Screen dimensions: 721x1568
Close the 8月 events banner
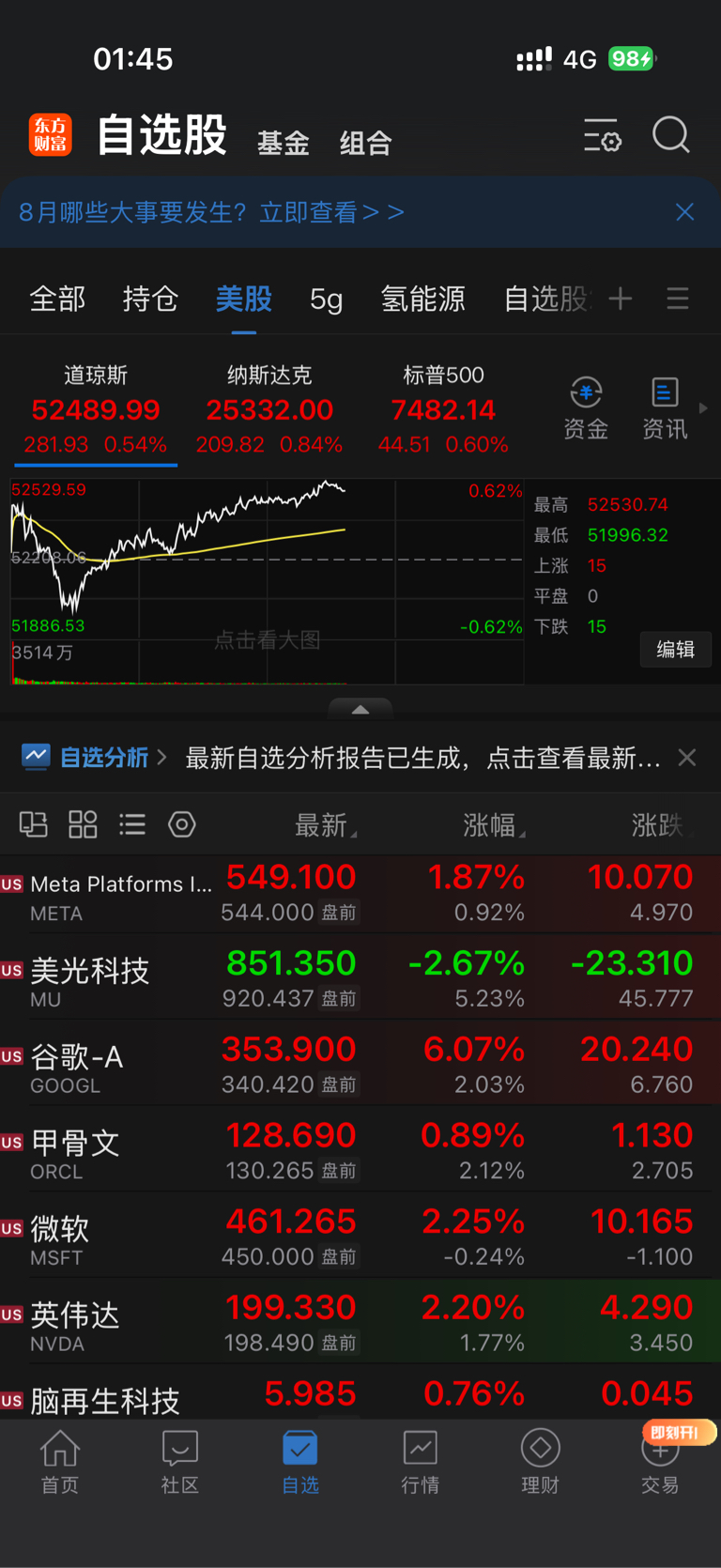[685, 212]
